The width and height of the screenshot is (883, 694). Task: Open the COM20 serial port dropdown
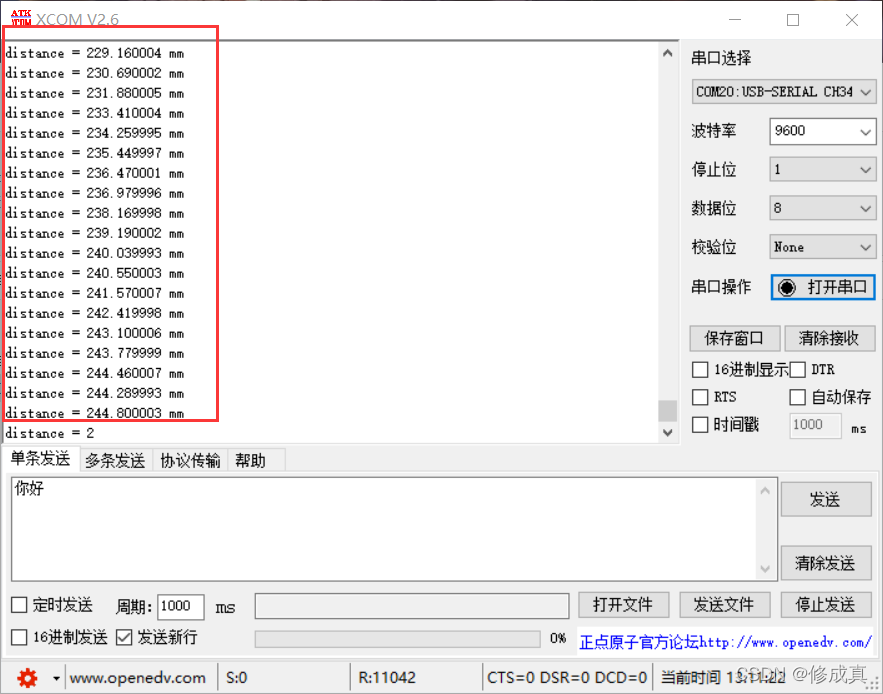(x=784, y=92)
